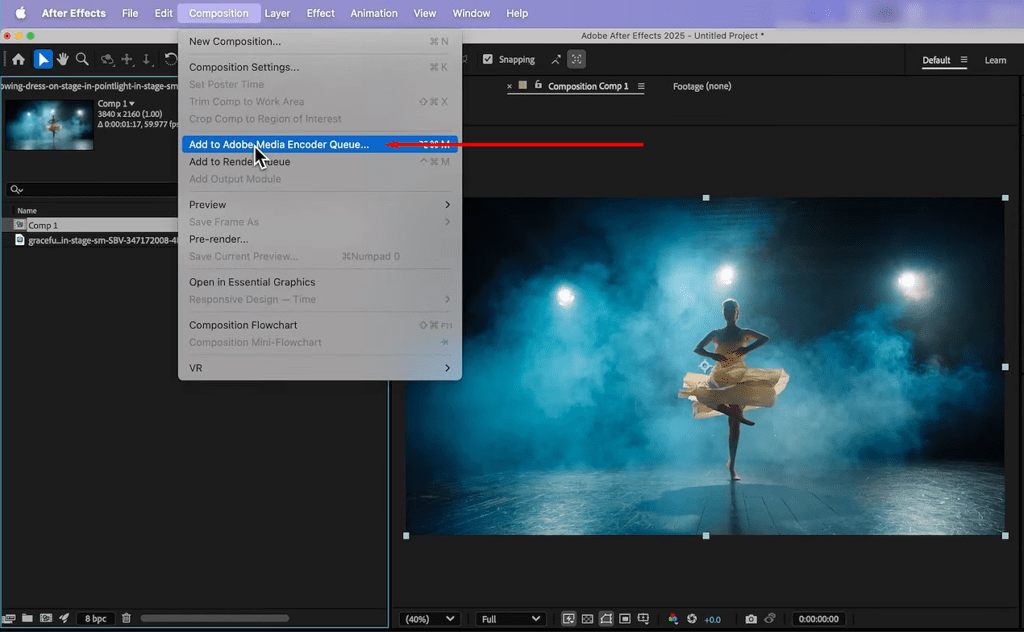Image resolution: width=1024 pixels, height=632 pixels.
Task: Open grid and guide options icon
Action: (x=643, y=619)
